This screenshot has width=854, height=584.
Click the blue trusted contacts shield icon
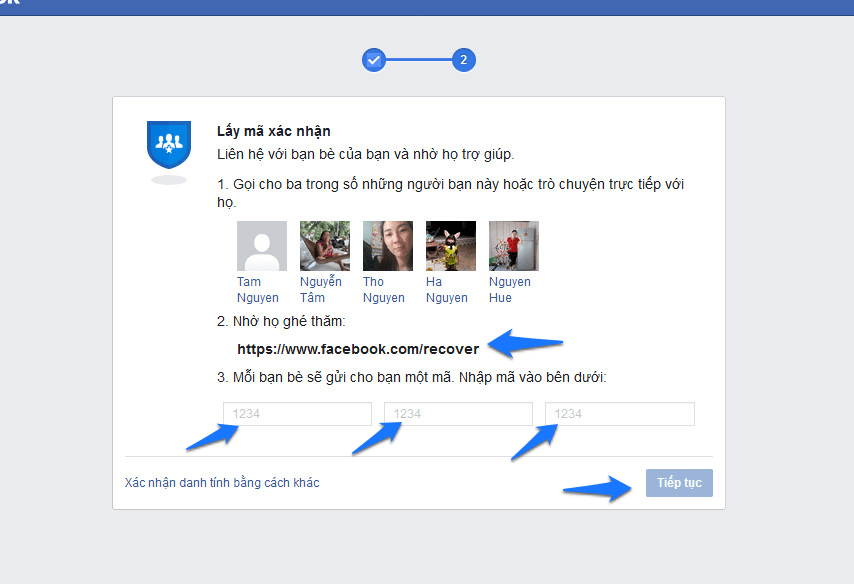169,145
